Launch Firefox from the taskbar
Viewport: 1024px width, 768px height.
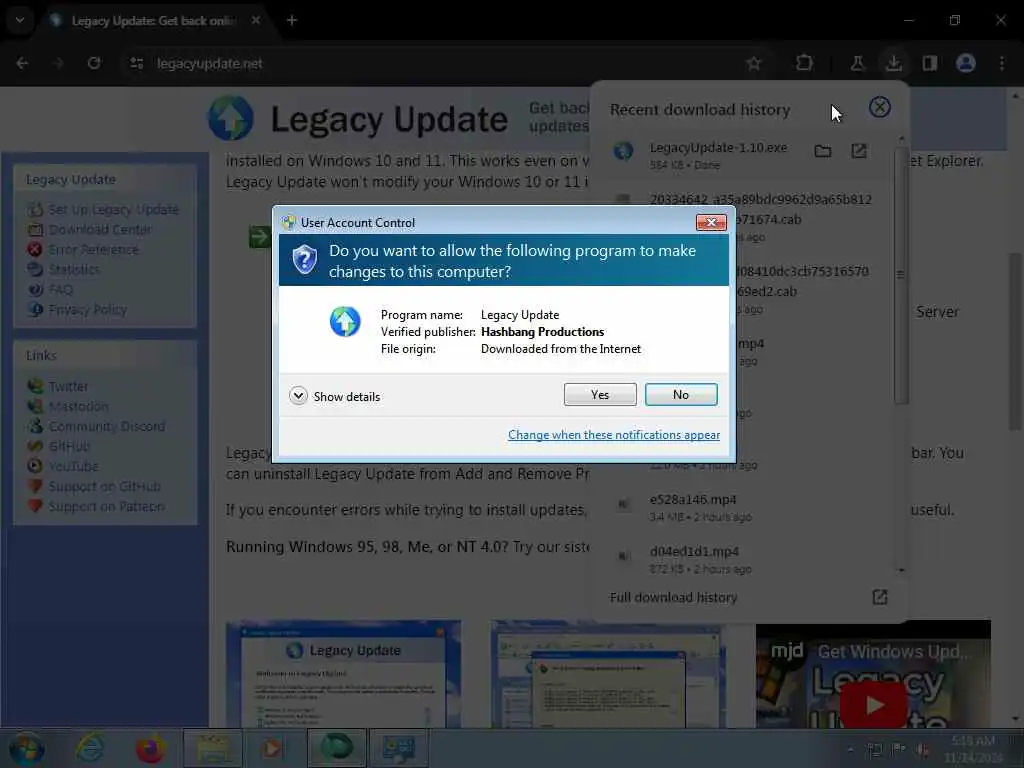[x=150, y=748]
